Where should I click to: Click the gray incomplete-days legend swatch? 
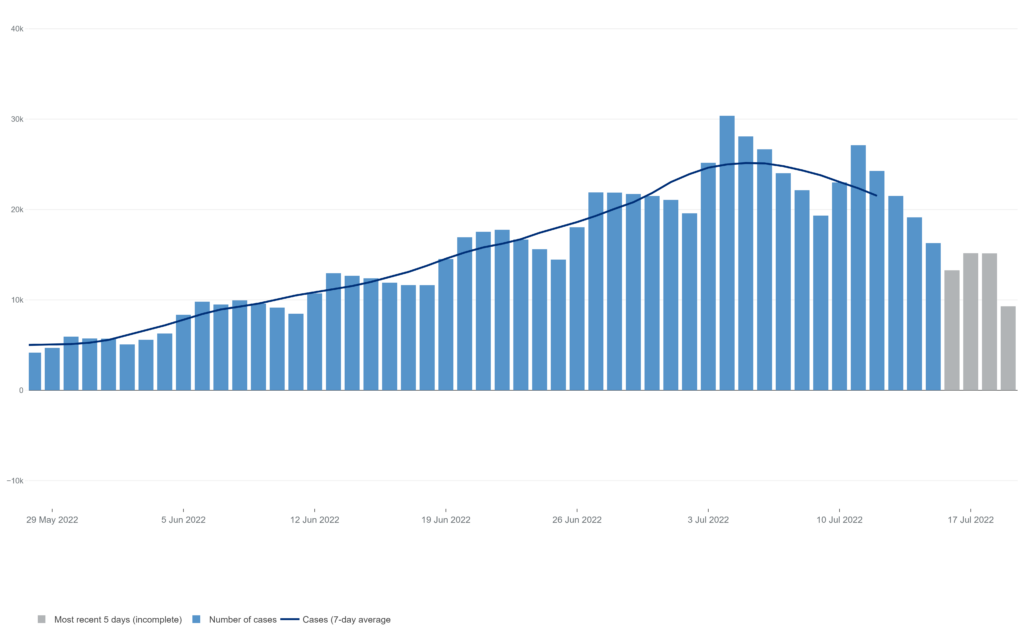coord(42,619)
